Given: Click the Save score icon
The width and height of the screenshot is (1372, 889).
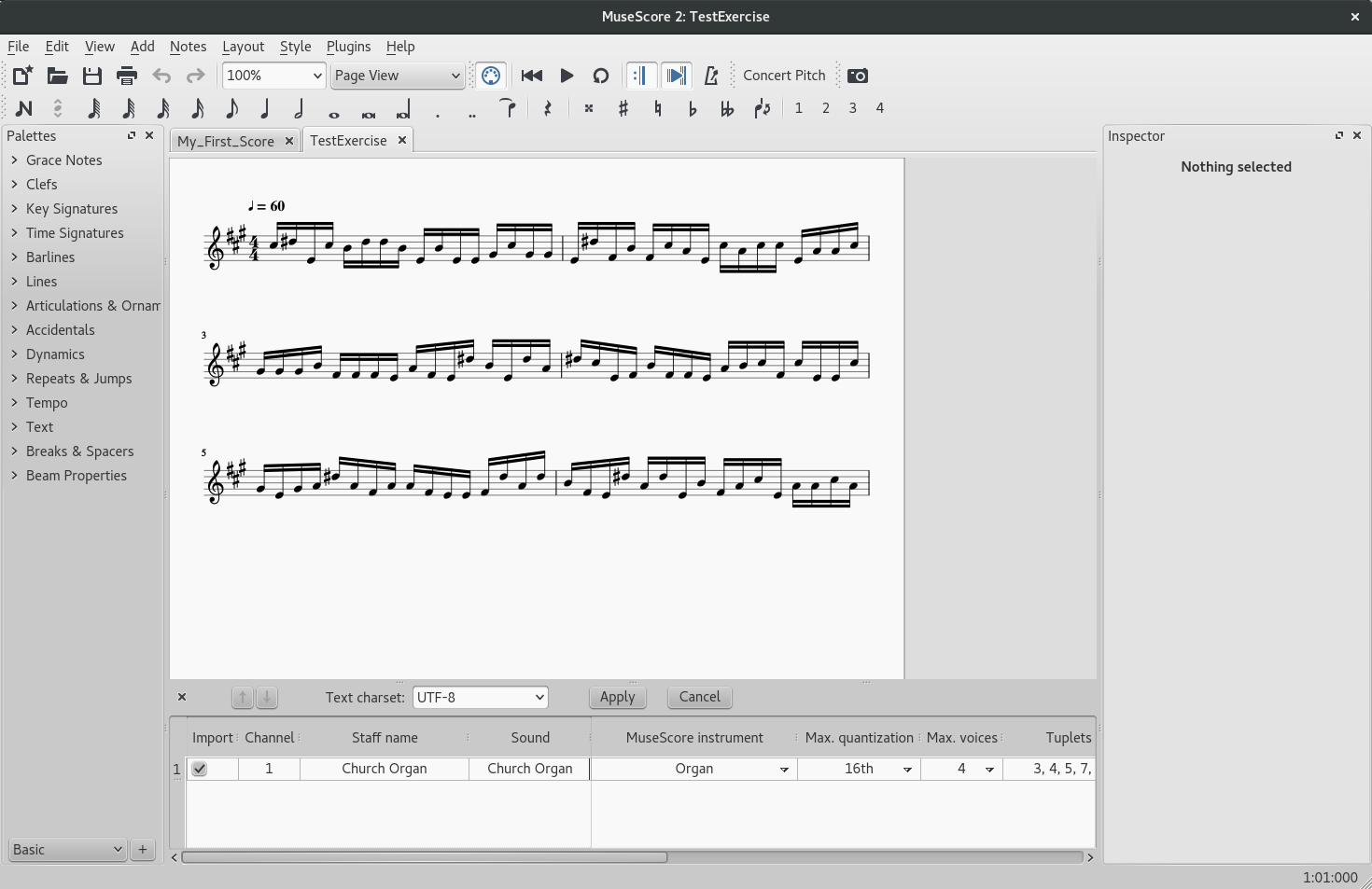Looking at the screenshot, I should [x=91, y=76].
